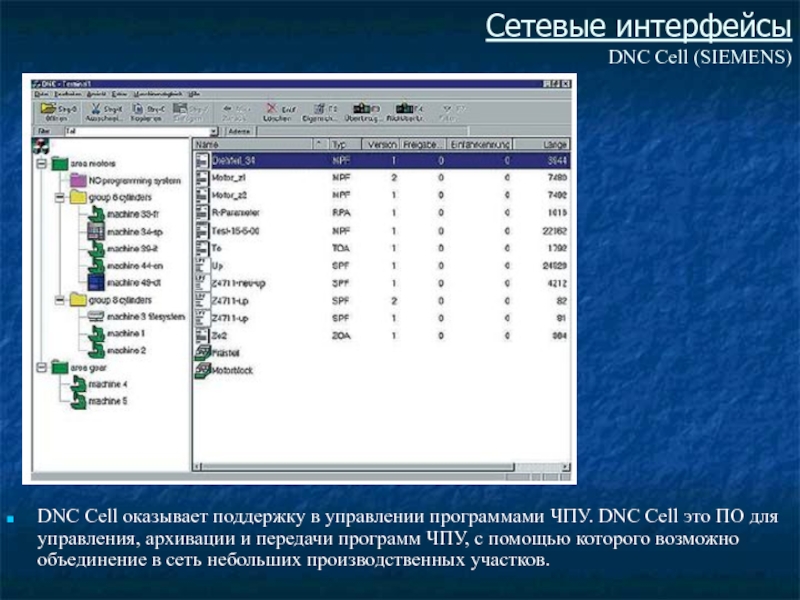The image size is (800, 600).
Task: Click the blue machine 49-dt icon
Action: [96, 283]
